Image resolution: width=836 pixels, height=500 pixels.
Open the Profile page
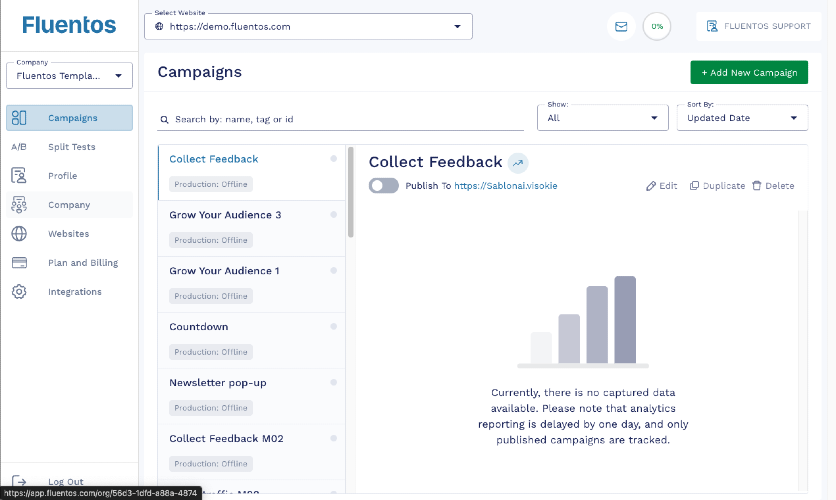click(62, 175)
